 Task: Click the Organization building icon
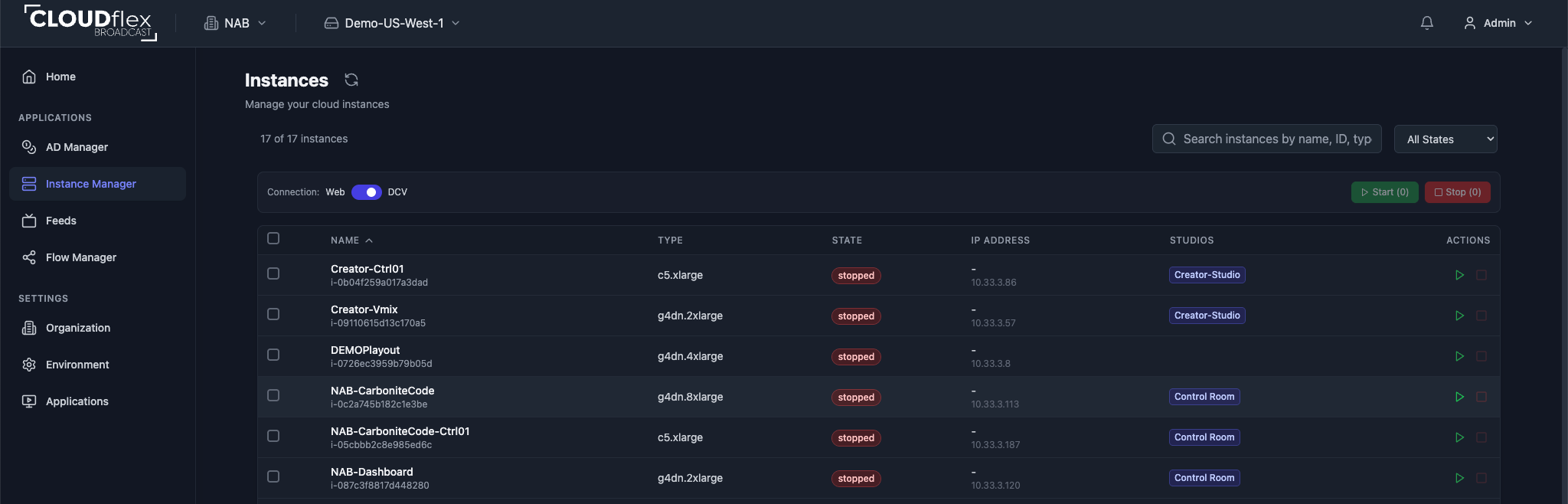pos(29,328)
